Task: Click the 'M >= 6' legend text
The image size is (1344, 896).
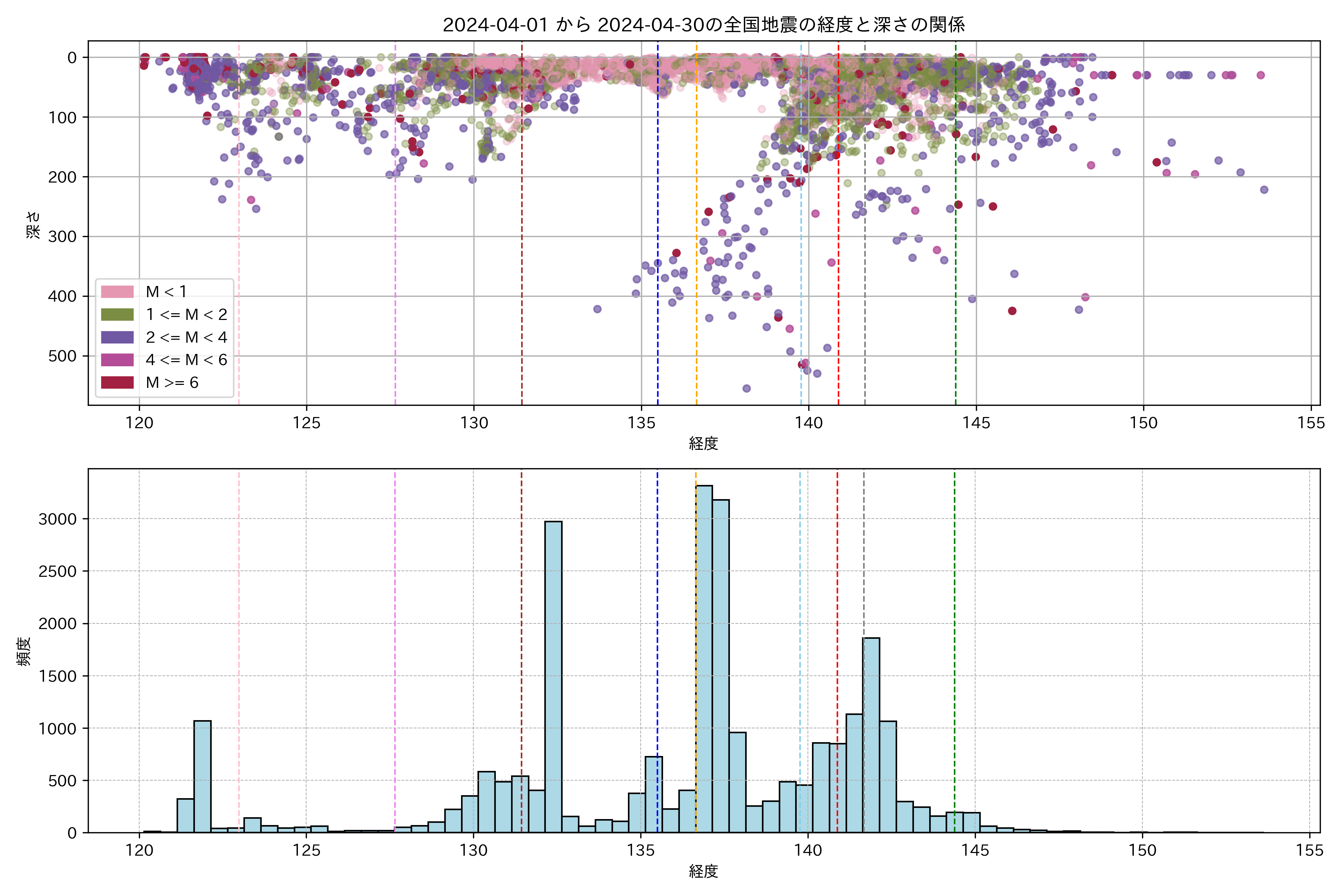Action: [x=172, y=383]
